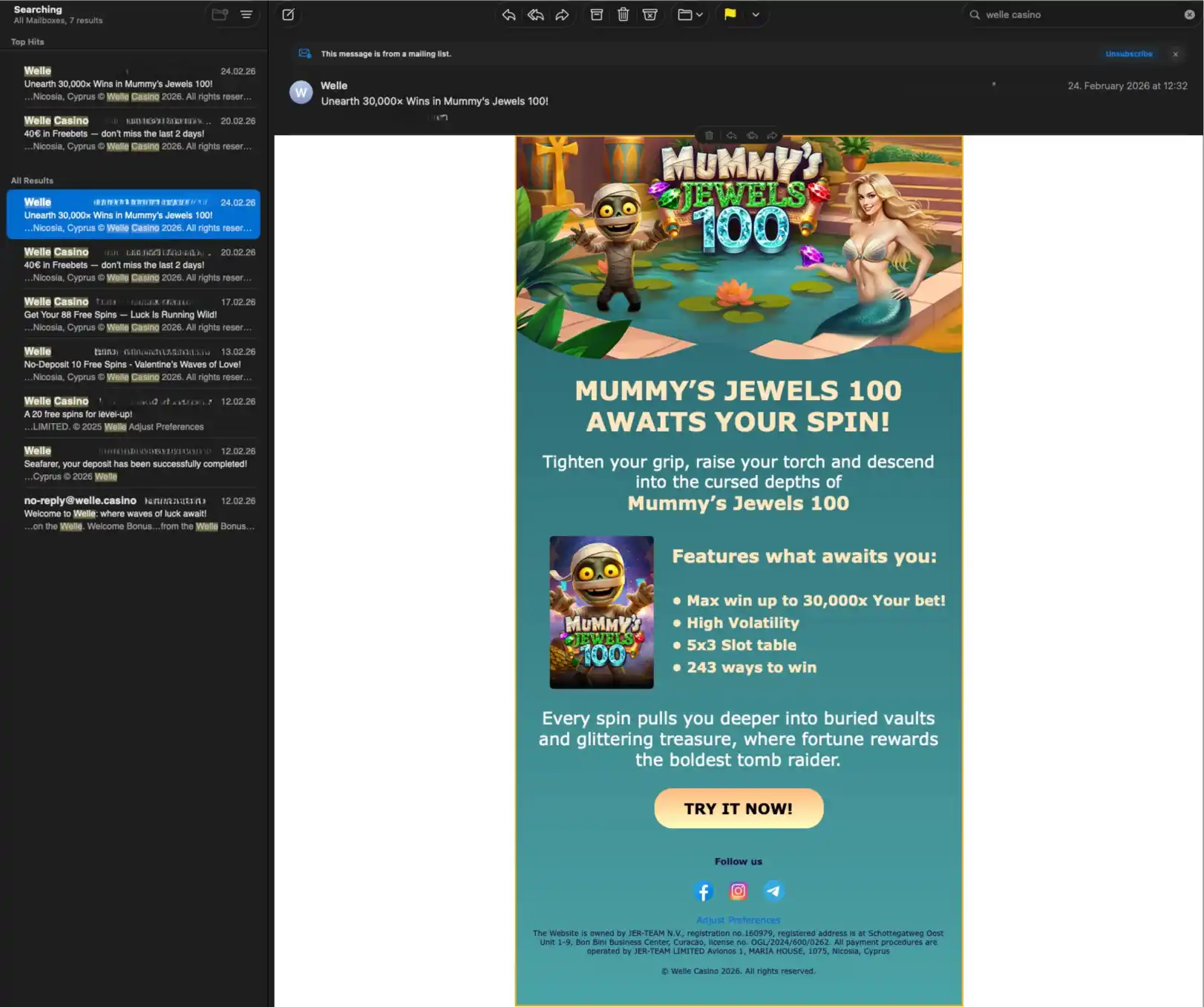Flag the message with the yellow flag
This screenshot has height=1007, width=1204.
730,15
